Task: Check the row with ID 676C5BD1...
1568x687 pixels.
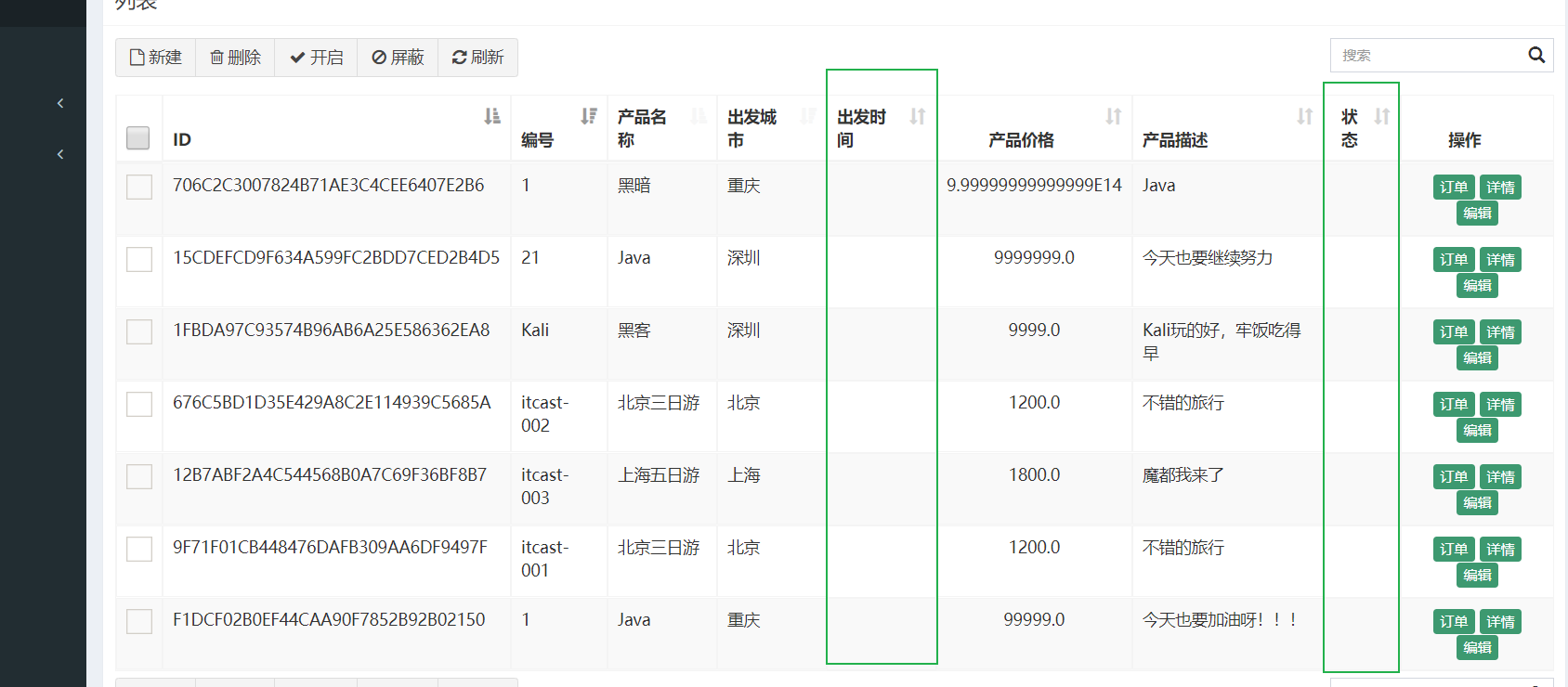Action: click(x=139, y=404)
